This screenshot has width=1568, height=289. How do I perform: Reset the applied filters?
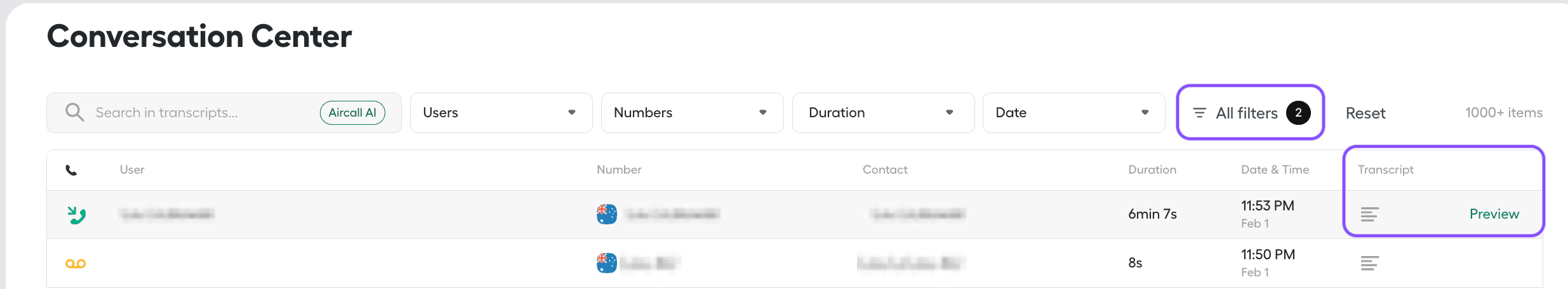1365,113
